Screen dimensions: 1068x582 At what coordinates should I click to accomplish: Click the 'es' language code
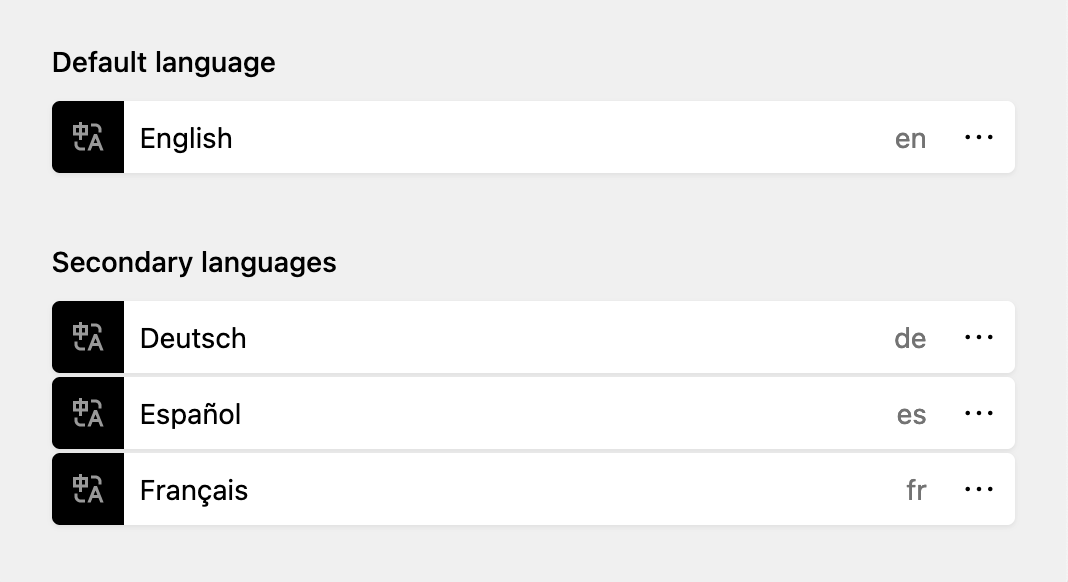(911, 415)
